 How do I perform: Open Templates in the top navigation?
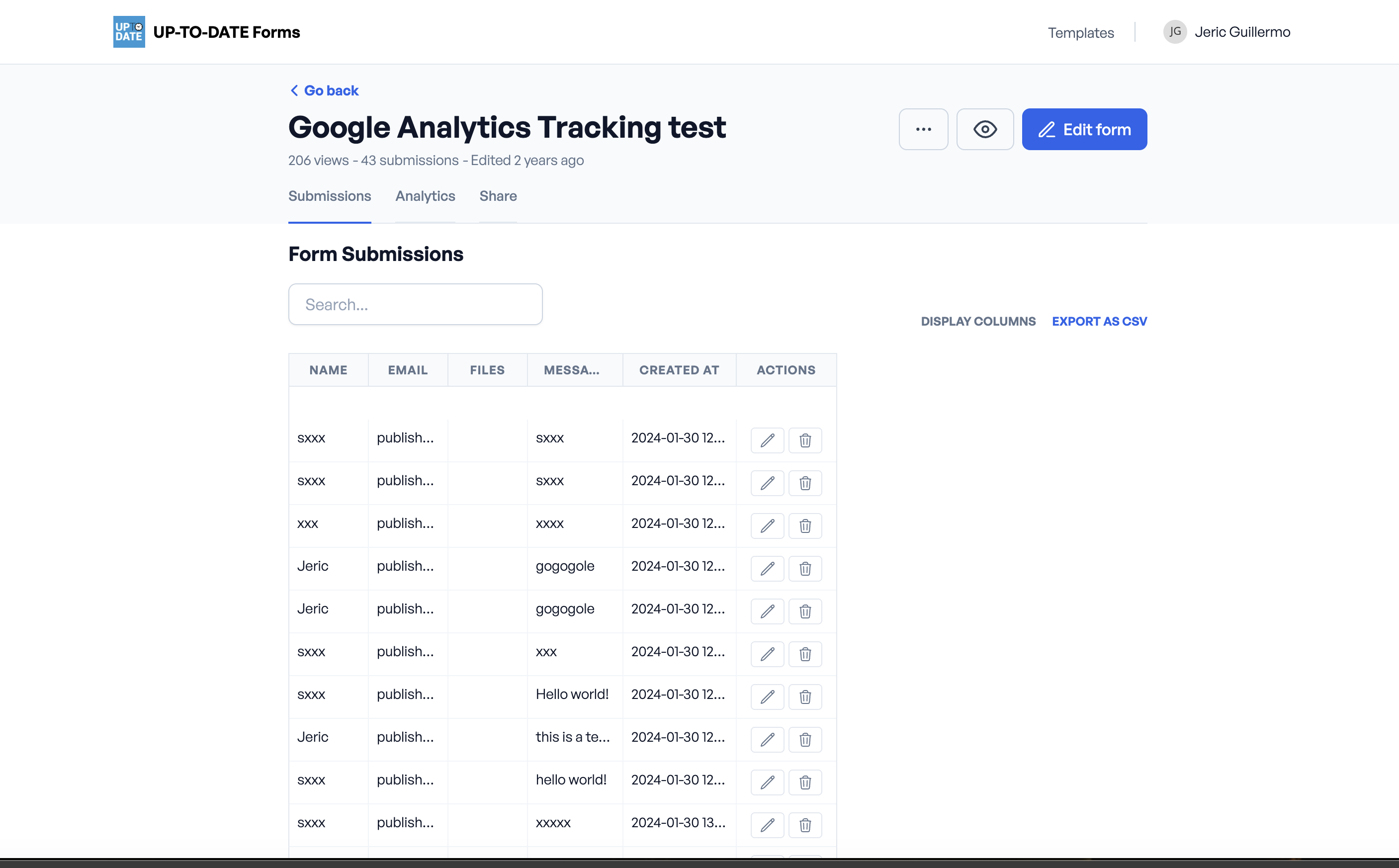(x=1080, y=33)
